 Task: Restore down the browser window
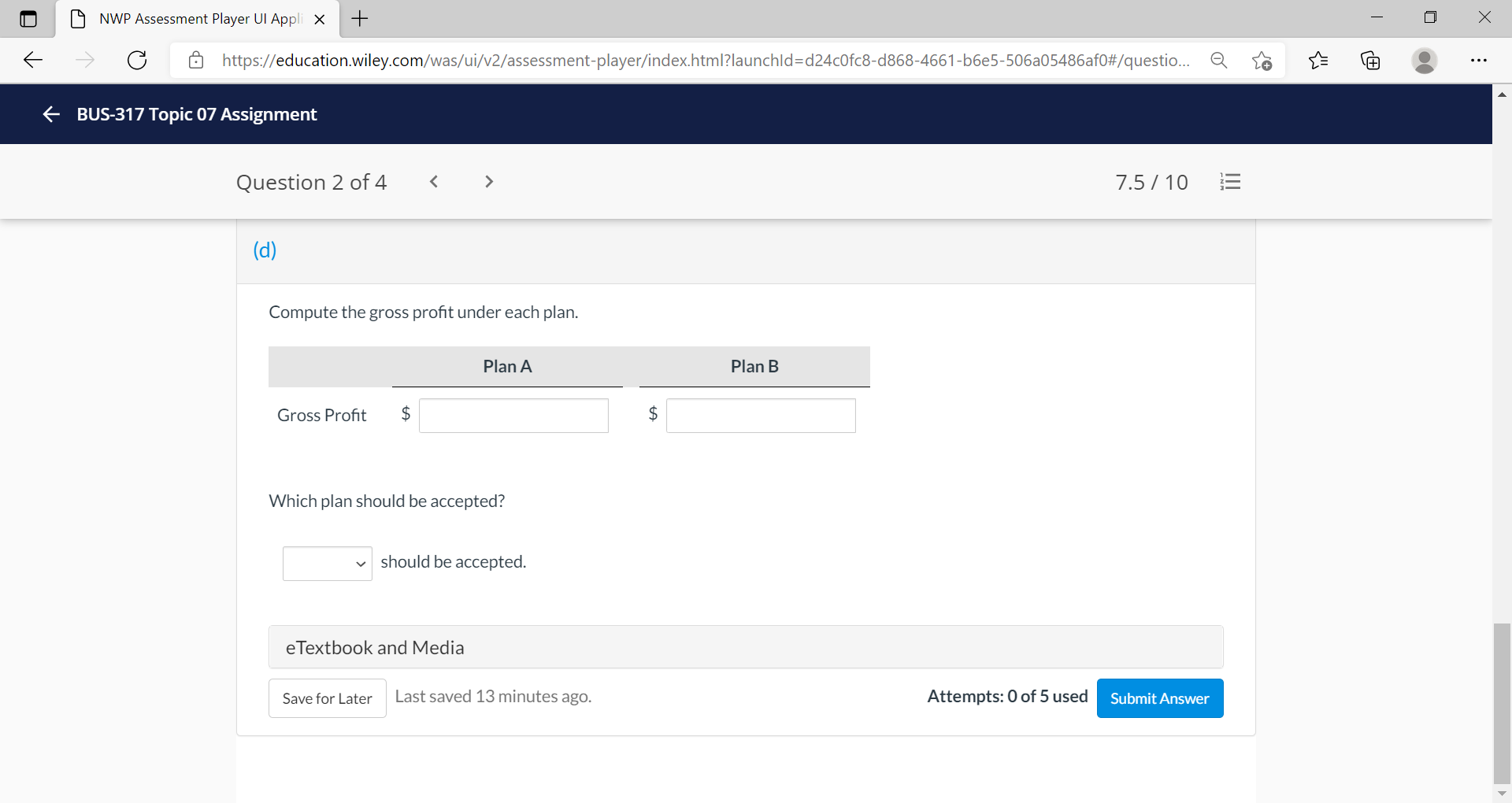tap(1430, 17)
